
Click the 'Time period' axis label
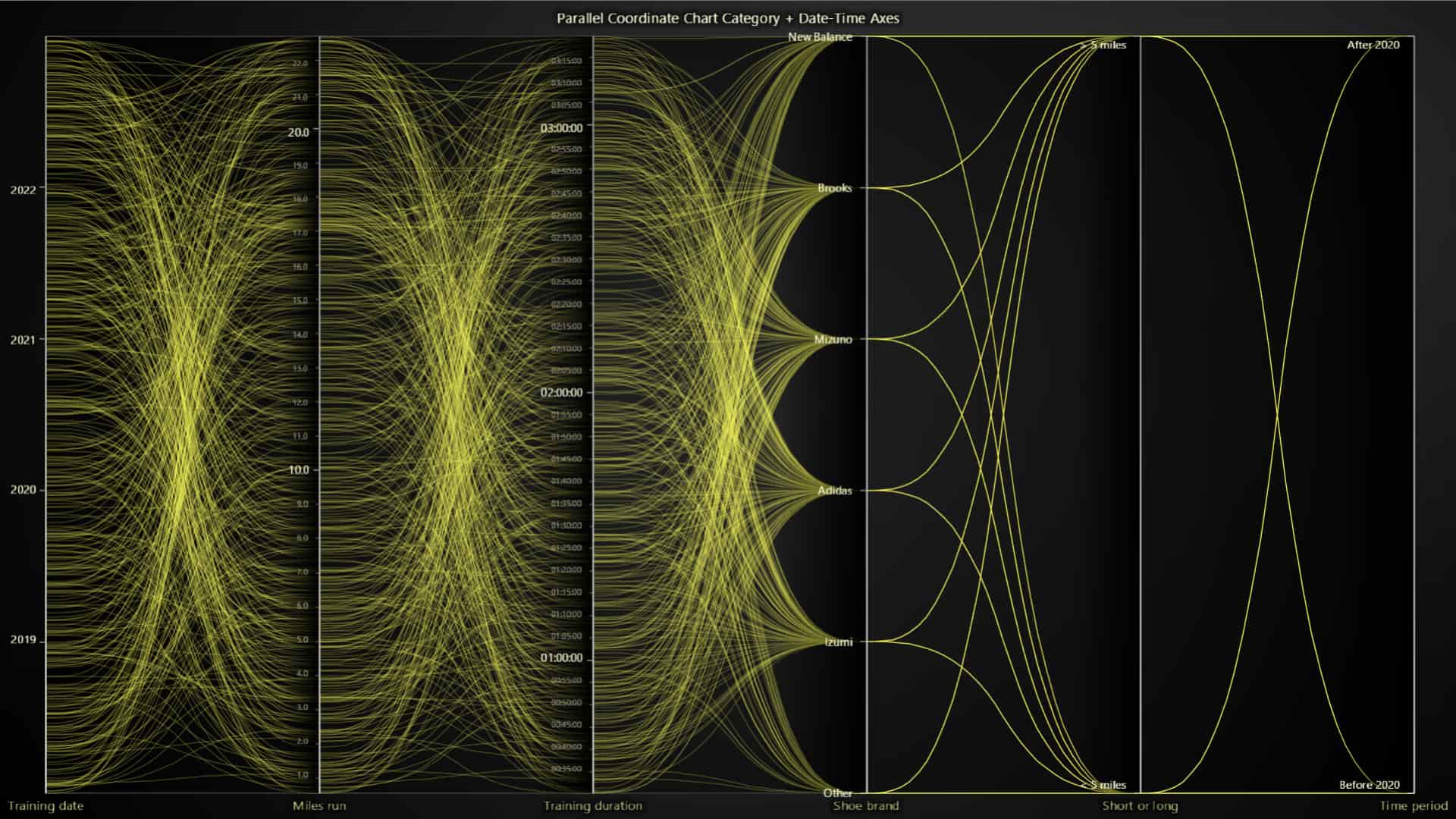click(1413, 806)
